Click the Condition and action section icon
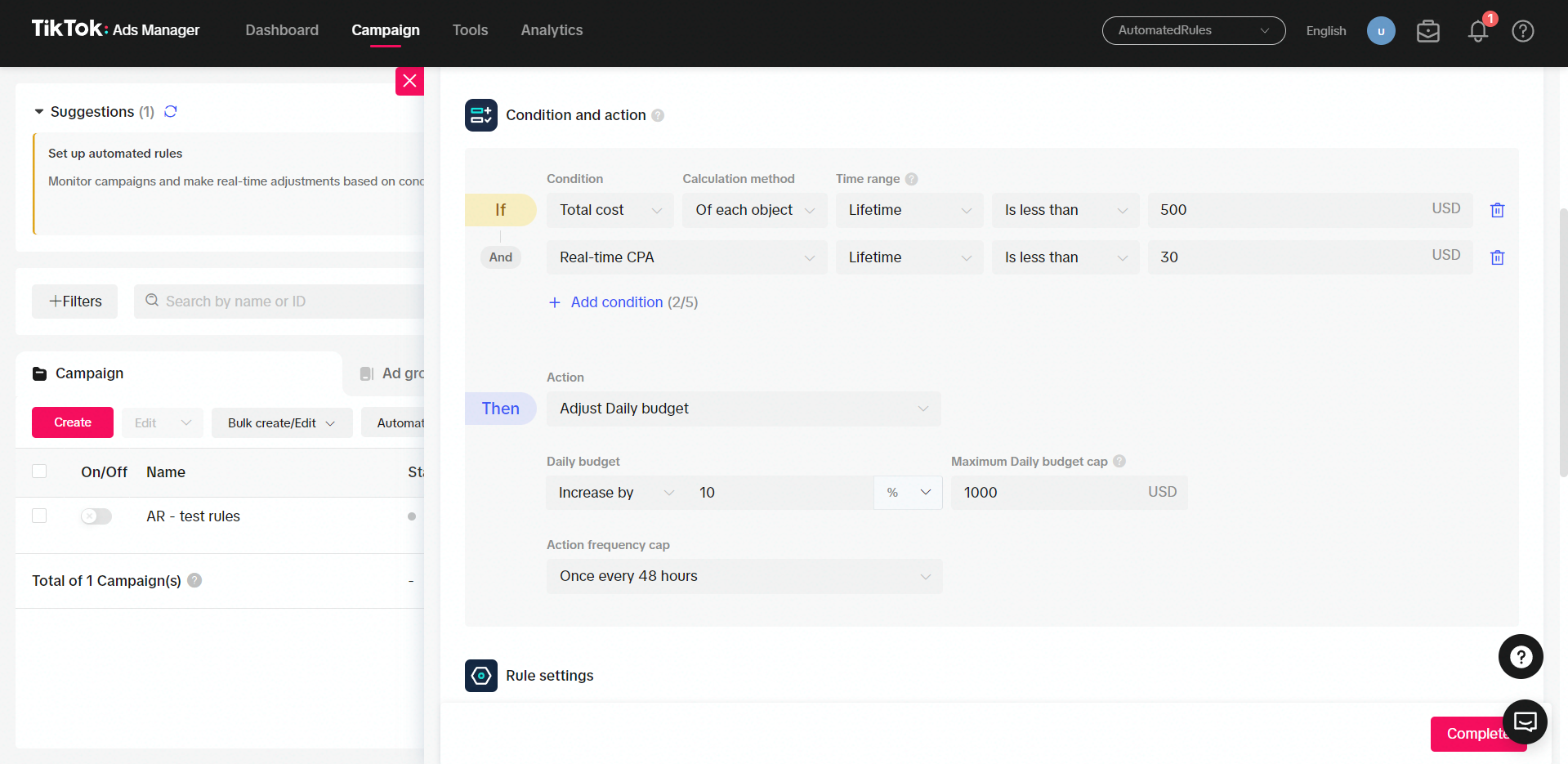The width and height of the screenshot is (1568, 764). coord(481,115)
